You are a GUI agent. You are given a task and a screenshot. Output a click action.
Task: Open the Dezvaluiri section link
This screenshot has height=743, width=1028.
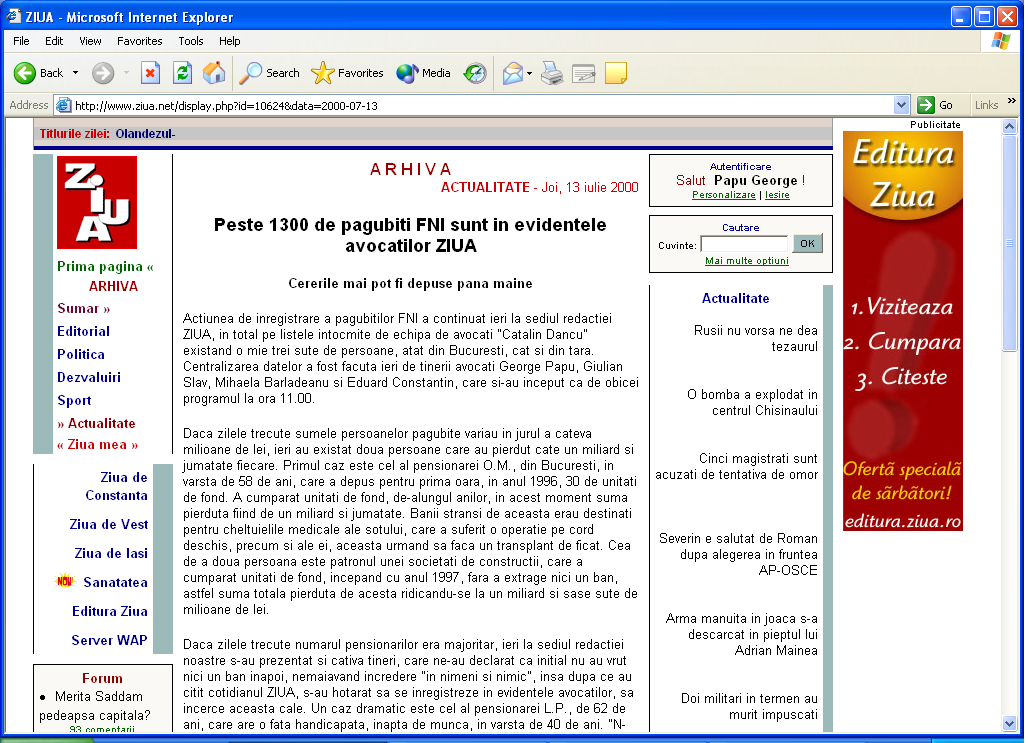(x=89, y=377)
